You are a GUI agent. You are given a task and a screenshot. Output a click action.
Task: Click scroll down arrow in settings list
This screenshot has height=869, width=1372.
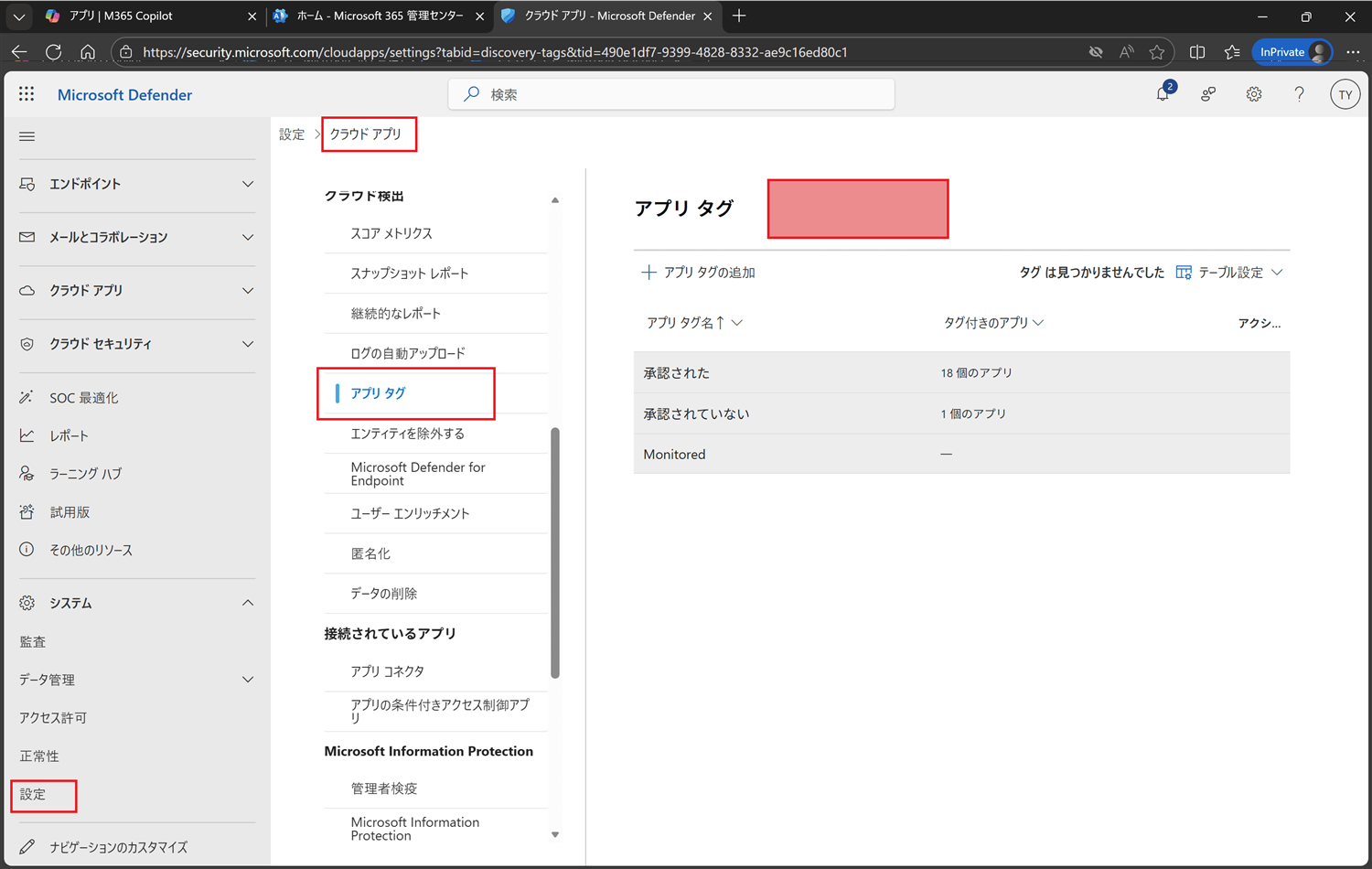tap(555, 834)
